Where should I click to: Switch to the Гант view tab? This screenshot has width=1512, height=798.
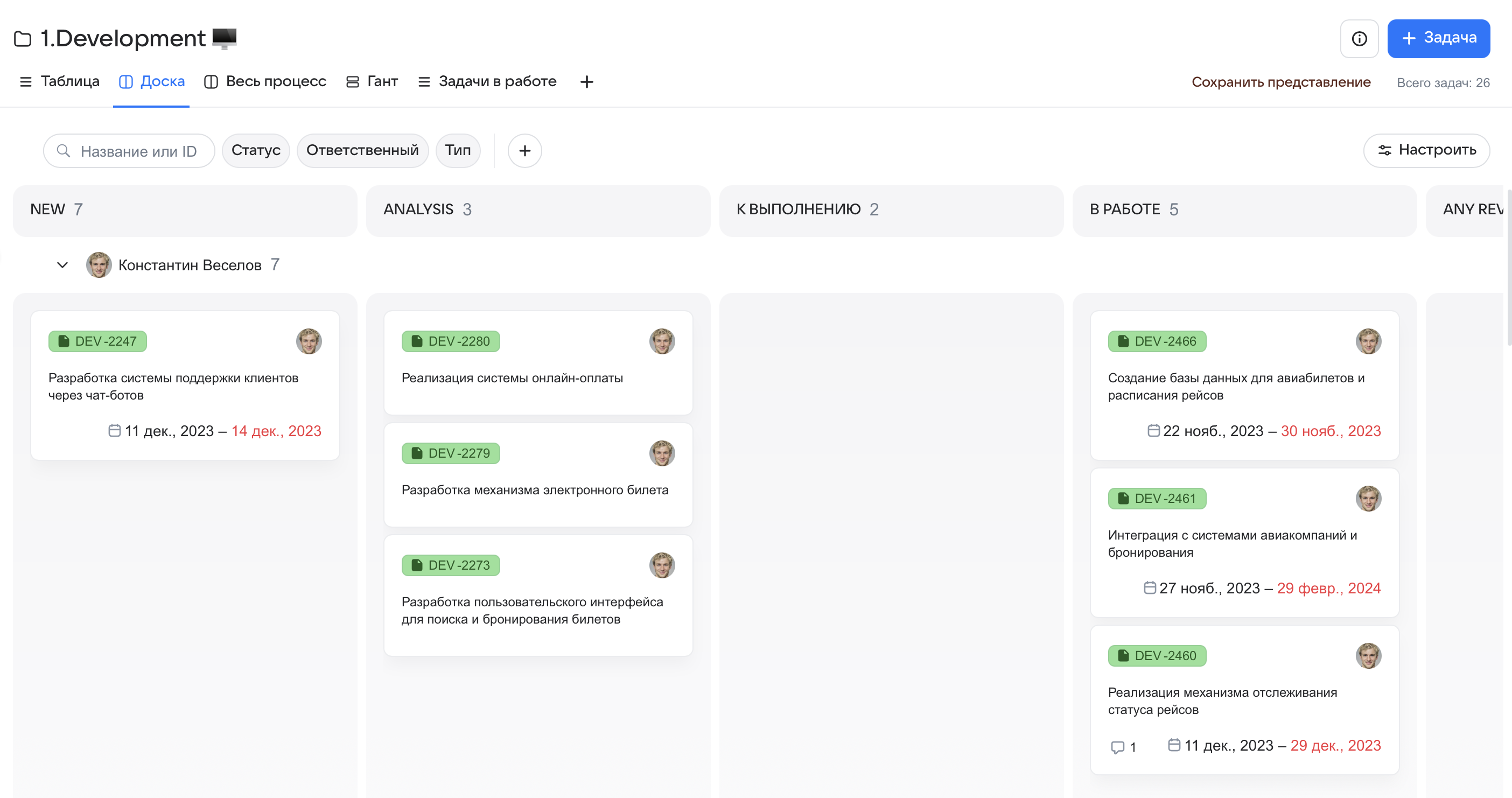[x=372, y=81]
